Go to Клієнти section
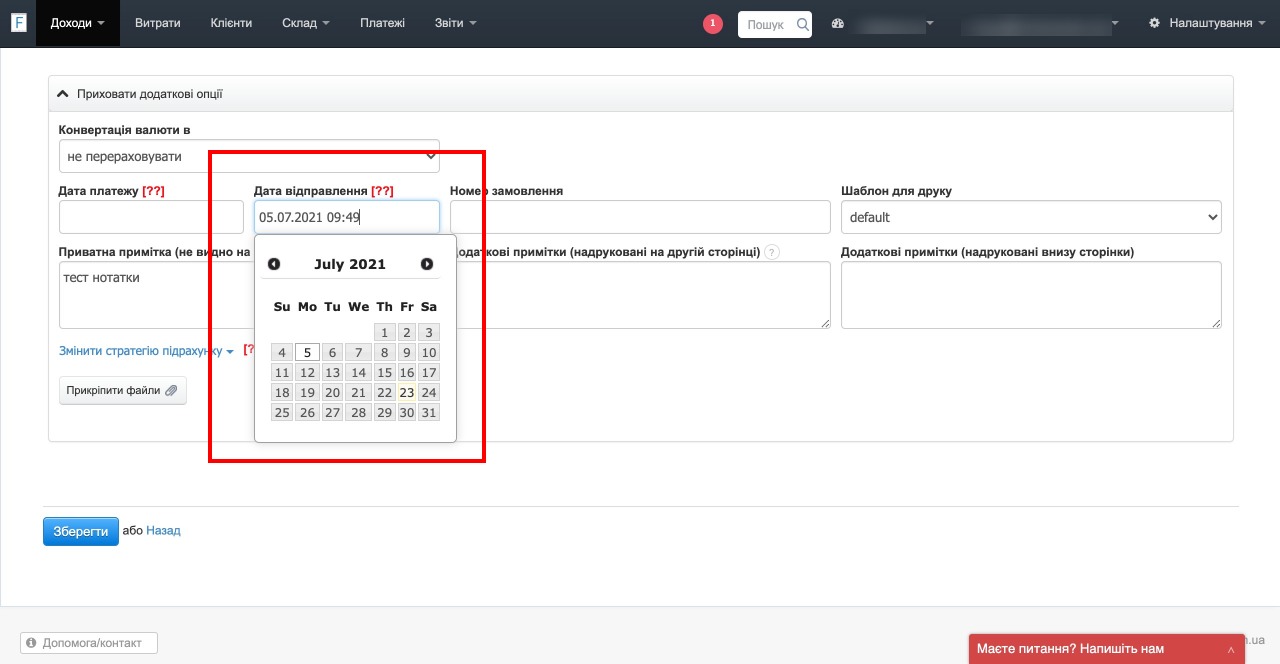The height and width of the screenshot is (664, 1280). 231,23
